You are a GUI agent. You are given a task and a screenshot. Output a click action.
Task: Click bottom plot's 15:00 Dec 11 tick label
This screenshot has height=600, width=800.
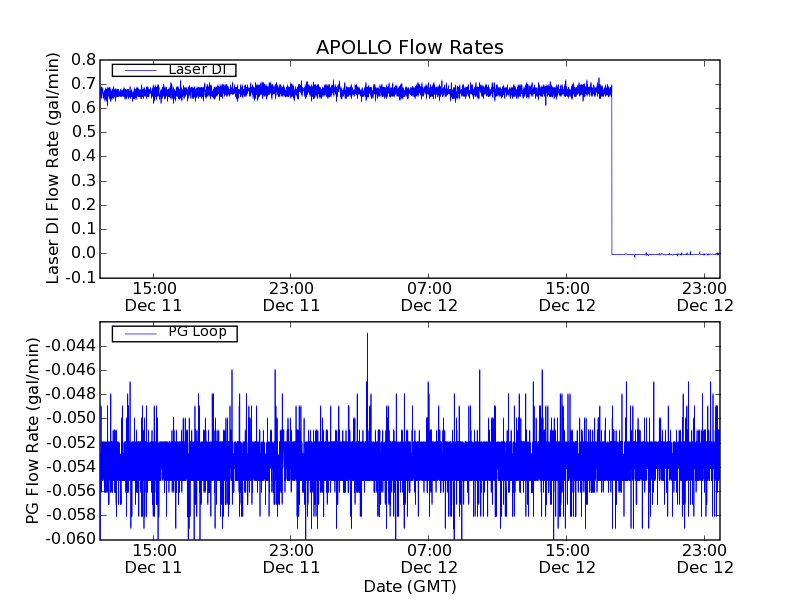tap(153, 558)
